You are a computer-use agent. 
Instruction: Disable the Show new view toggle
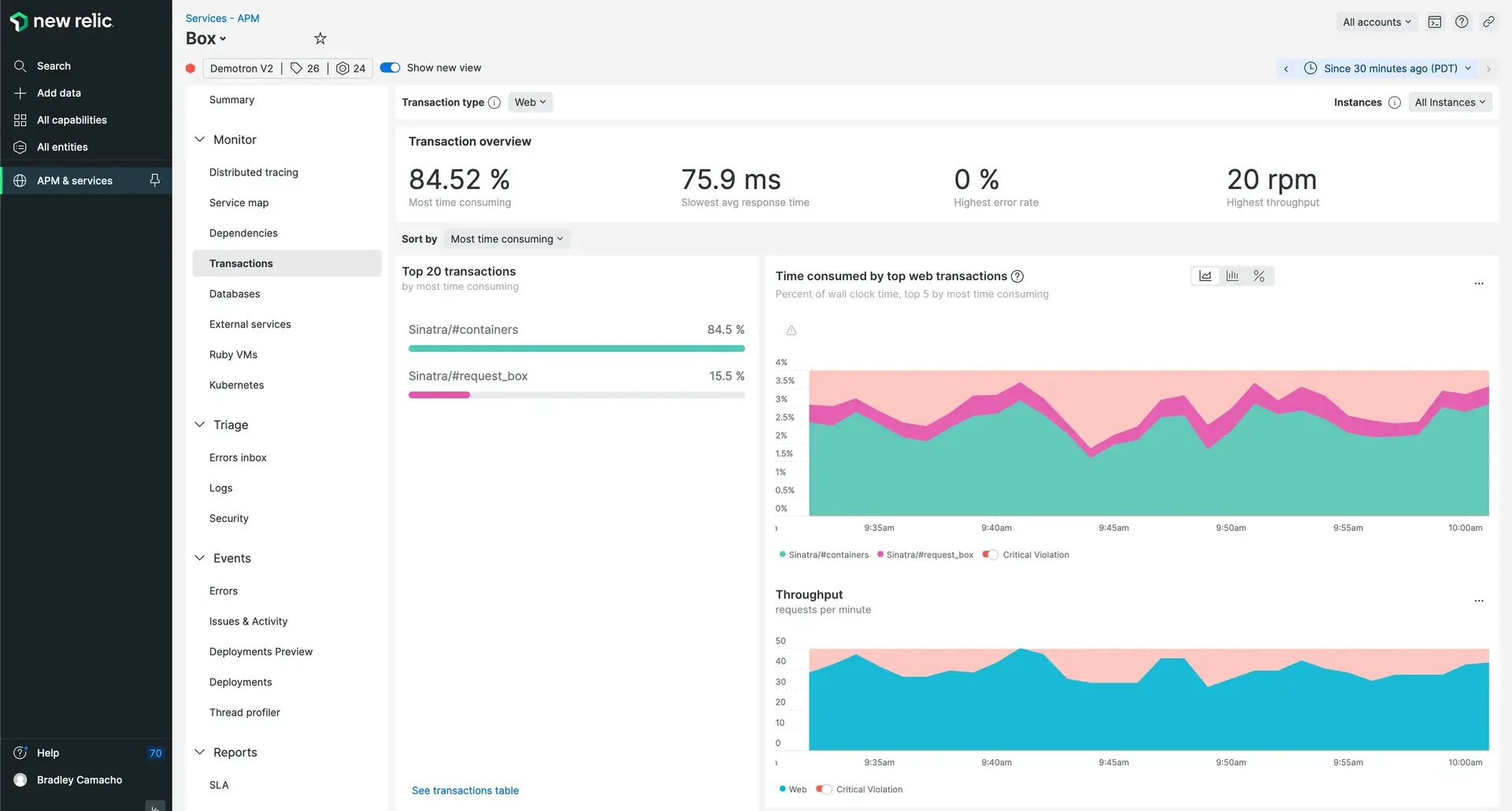390,68
